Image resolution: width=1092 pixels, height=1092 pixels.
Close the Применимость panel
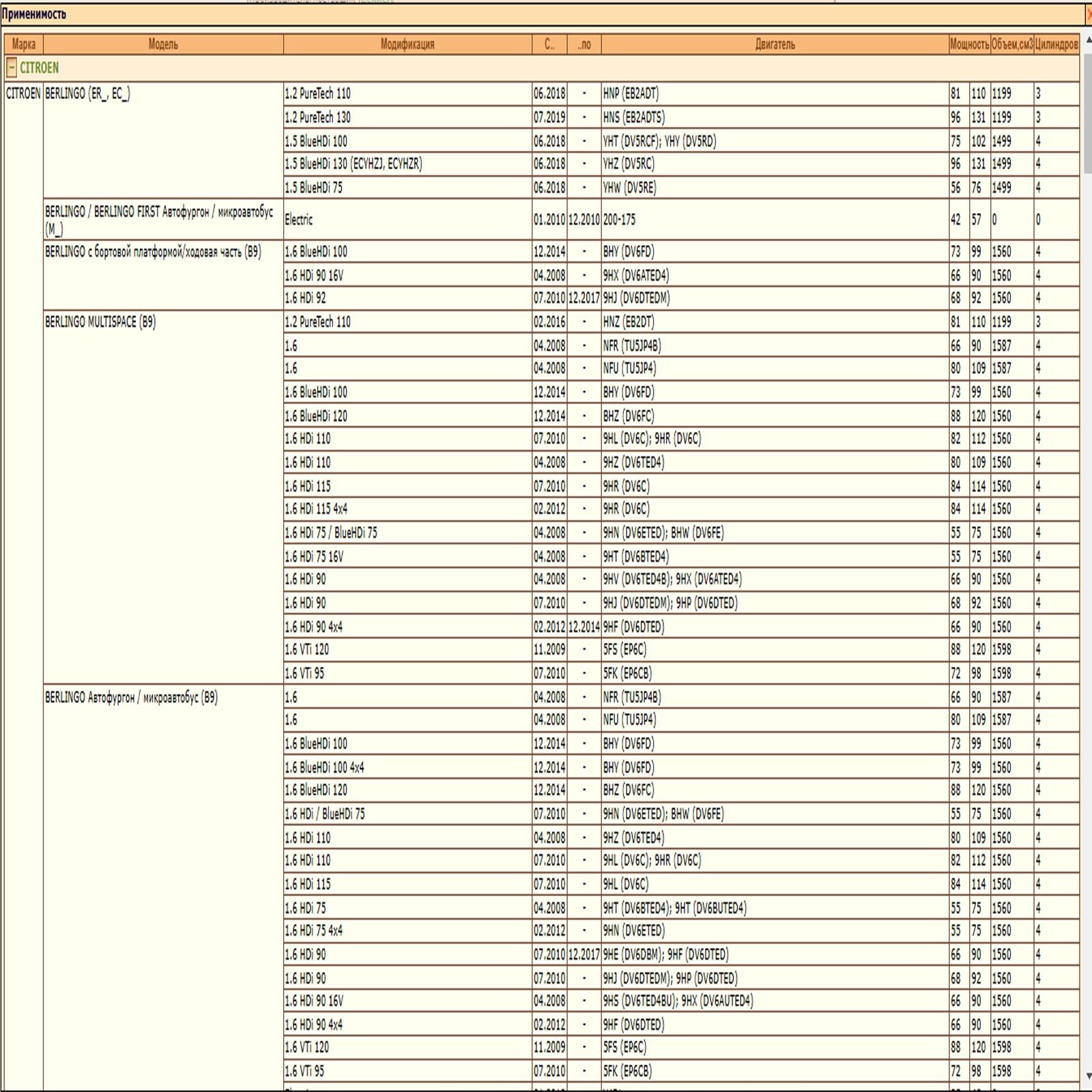[x=1088, y=14]
